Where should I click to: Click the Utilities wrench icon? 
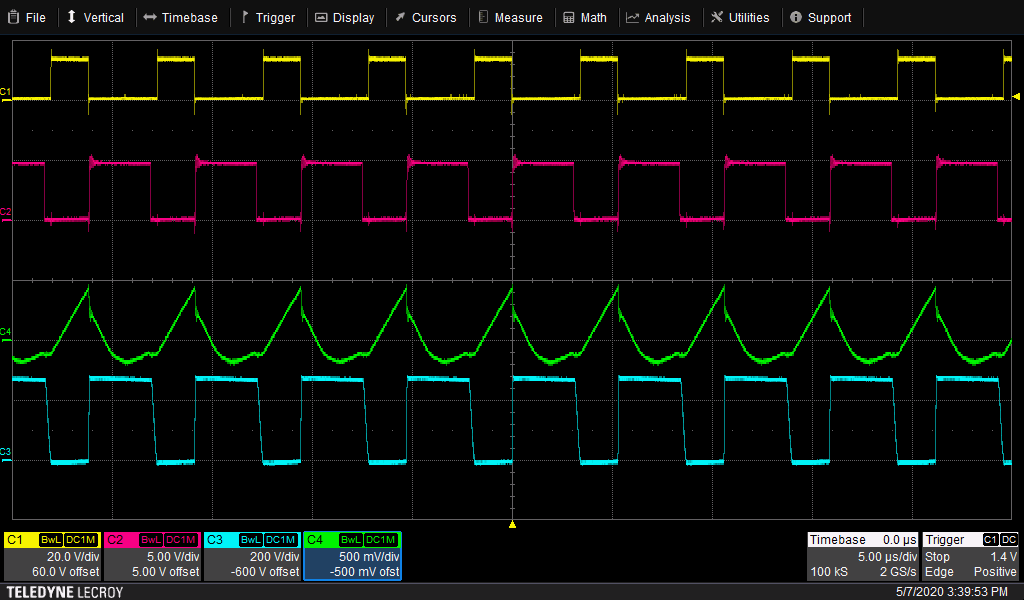pos(717,17)
